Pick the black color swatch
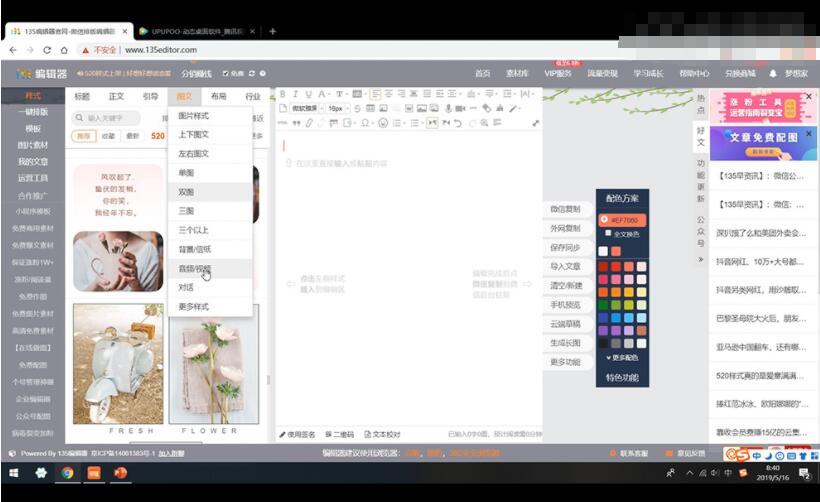Screen dimensions: 820x502 click(x=603, y=344)
